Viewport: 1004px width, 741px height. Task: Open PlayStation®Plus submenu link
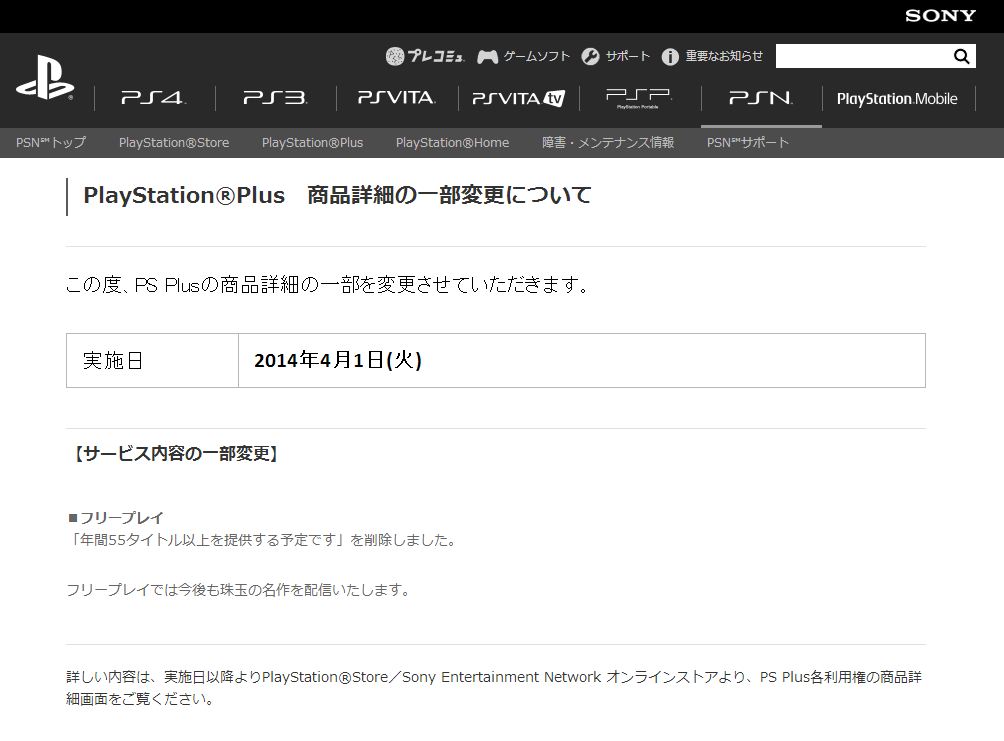pos(312,142)
